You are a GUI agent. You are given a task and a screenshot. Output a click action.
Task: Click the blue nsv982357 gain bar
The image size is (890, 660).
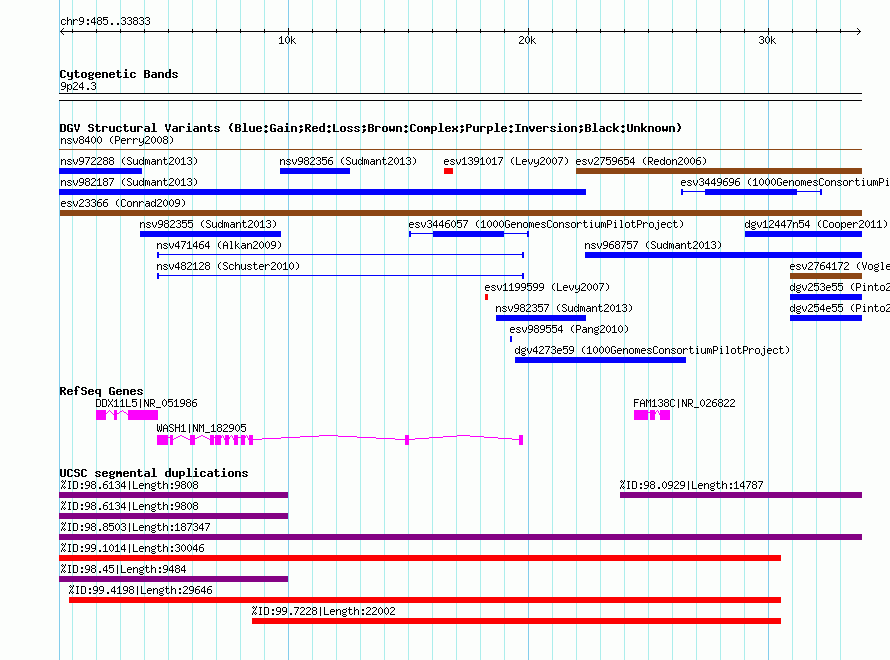click(541, 318)
